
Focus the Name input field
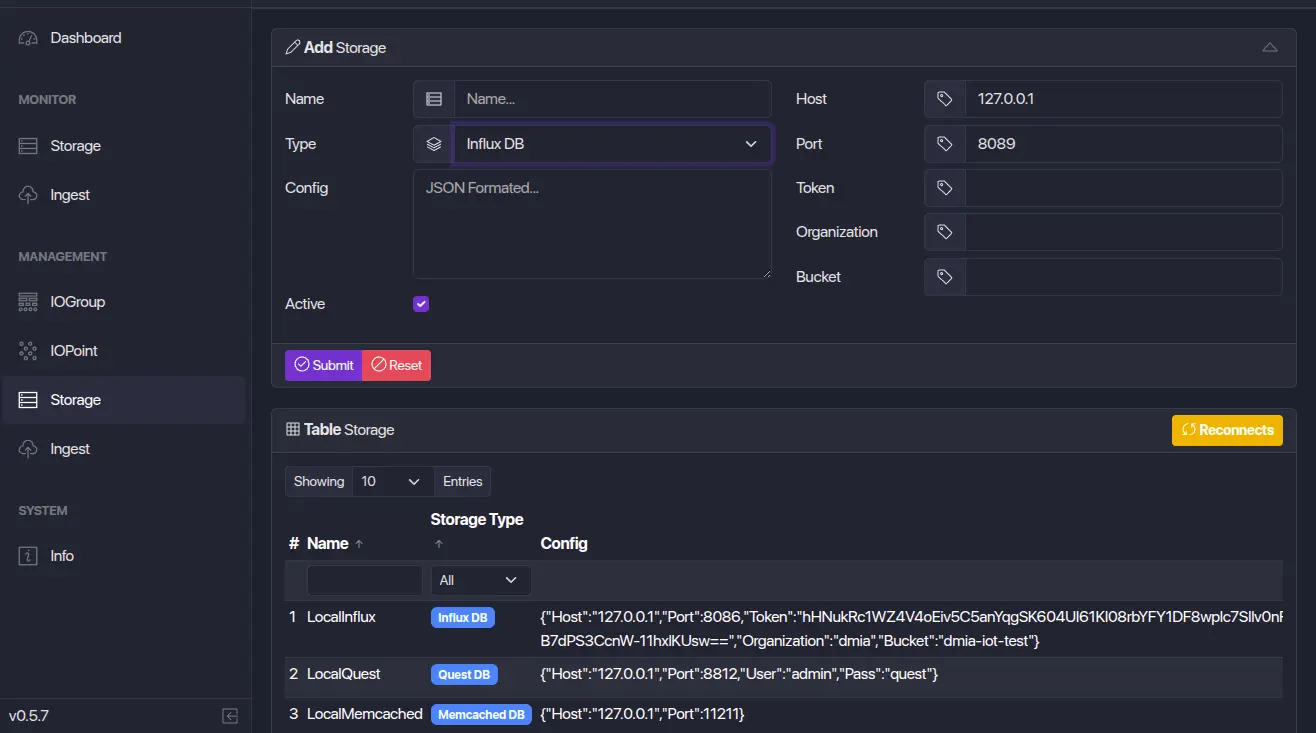pos(613,99)
